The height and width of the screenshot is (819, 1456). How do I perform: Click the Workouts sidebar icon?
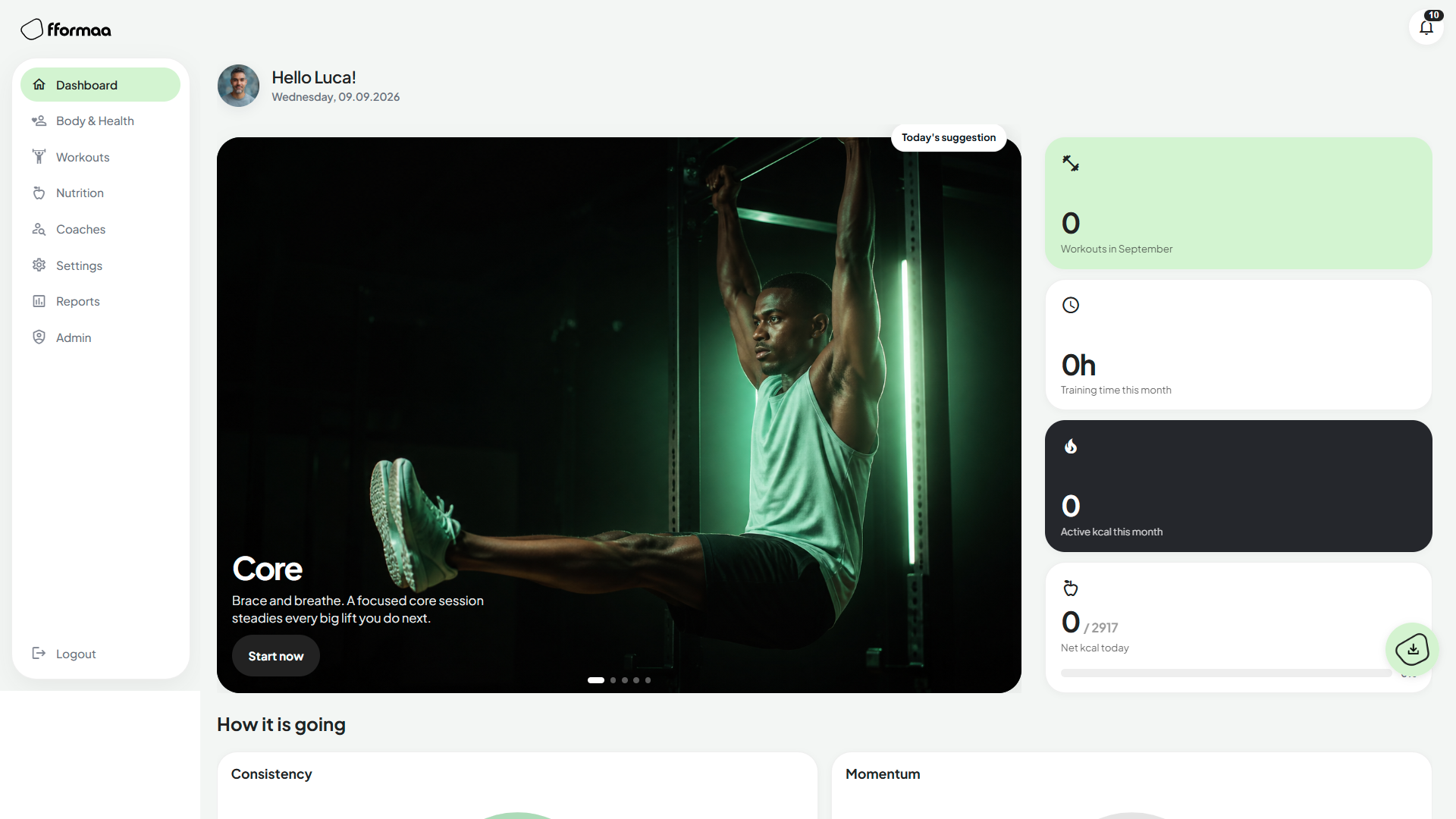39,157
